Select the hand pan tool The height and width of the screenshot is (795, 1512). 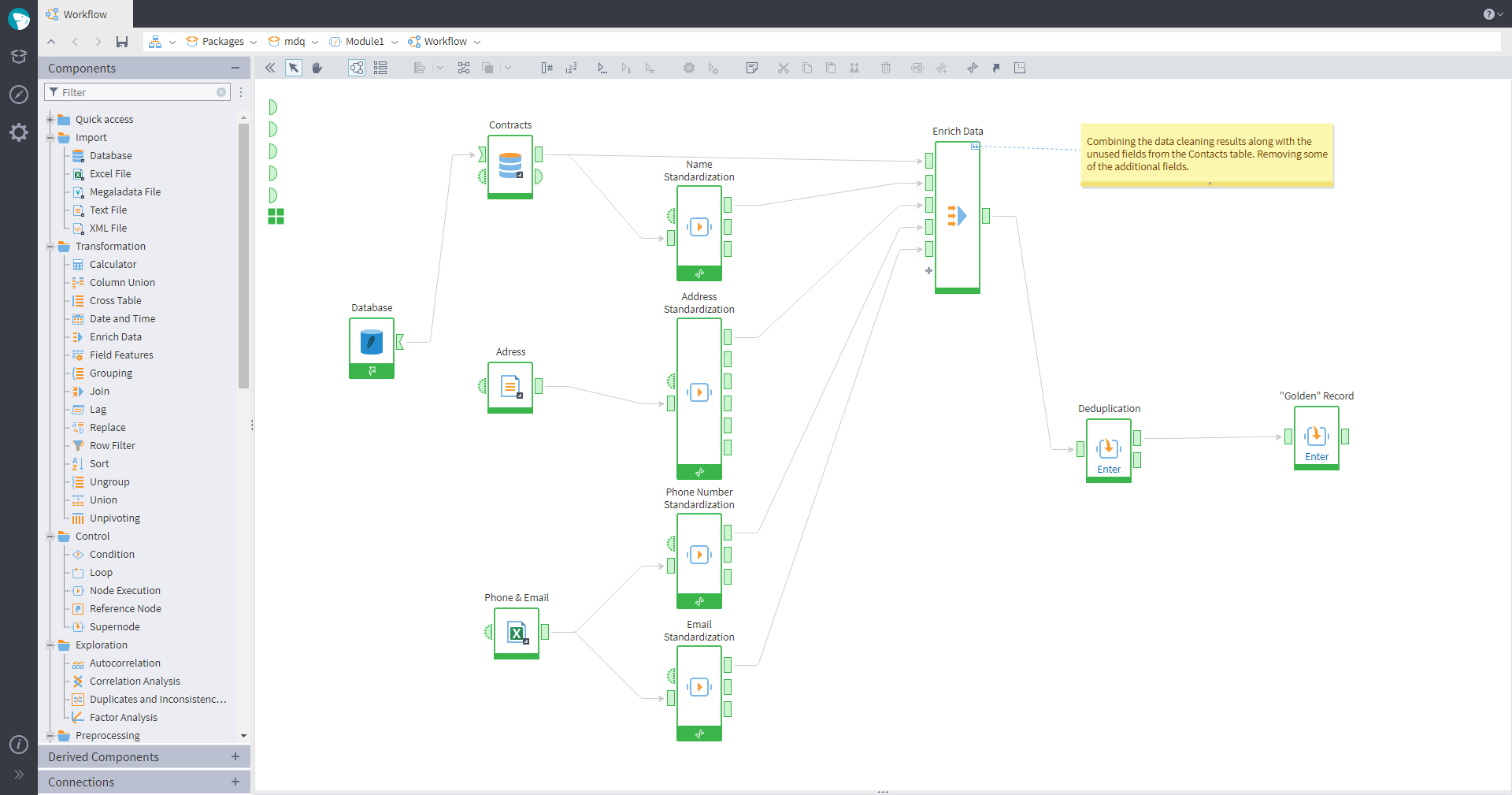click(x=317, y=69)
